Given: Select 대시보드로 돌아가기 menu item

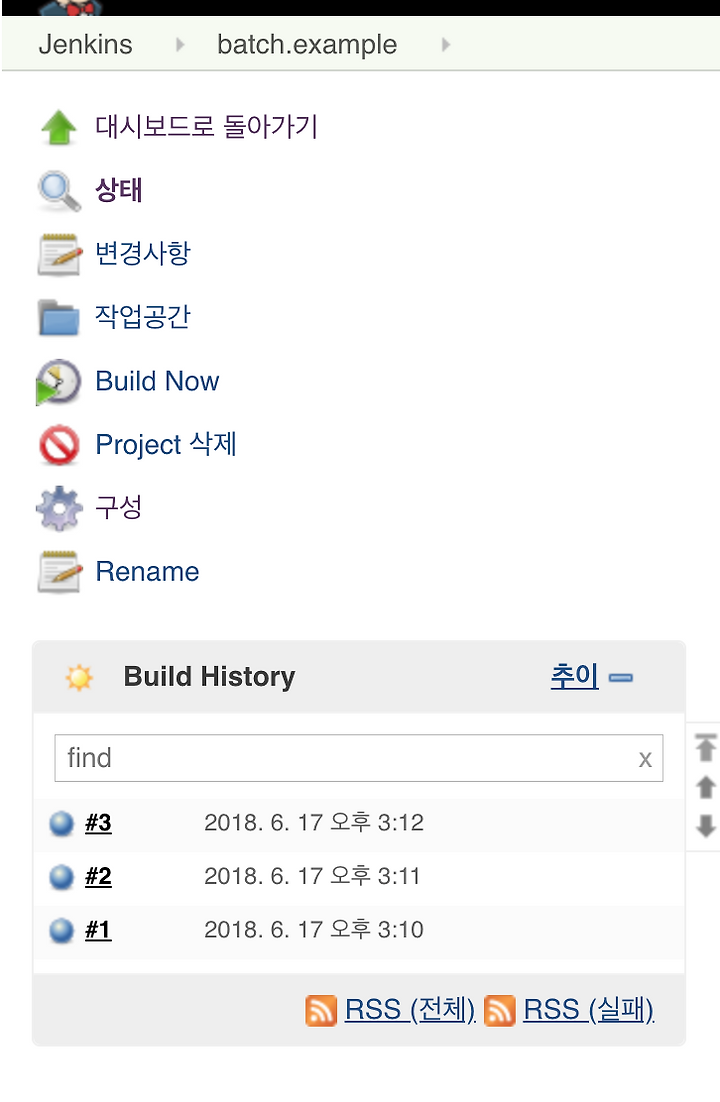Looking at the screenshot, I should pyautogui.click(x=207, y=127).
